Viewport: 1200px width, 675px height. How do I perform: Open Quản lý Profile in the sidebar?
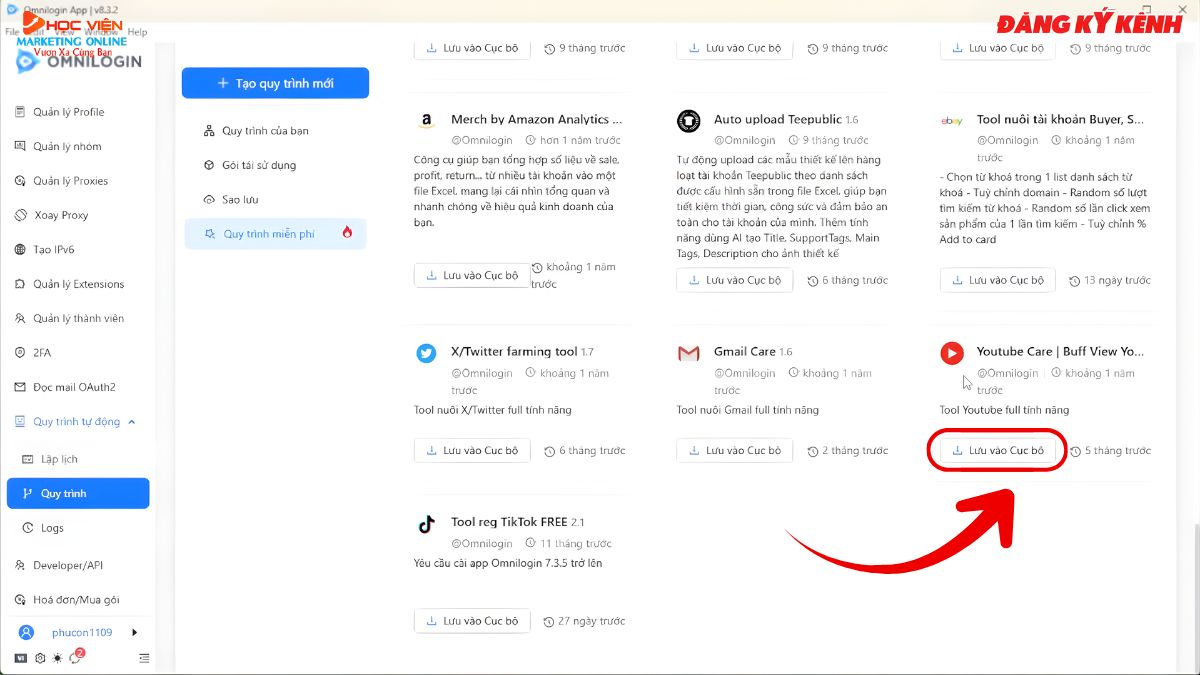(x=68, y=112)
